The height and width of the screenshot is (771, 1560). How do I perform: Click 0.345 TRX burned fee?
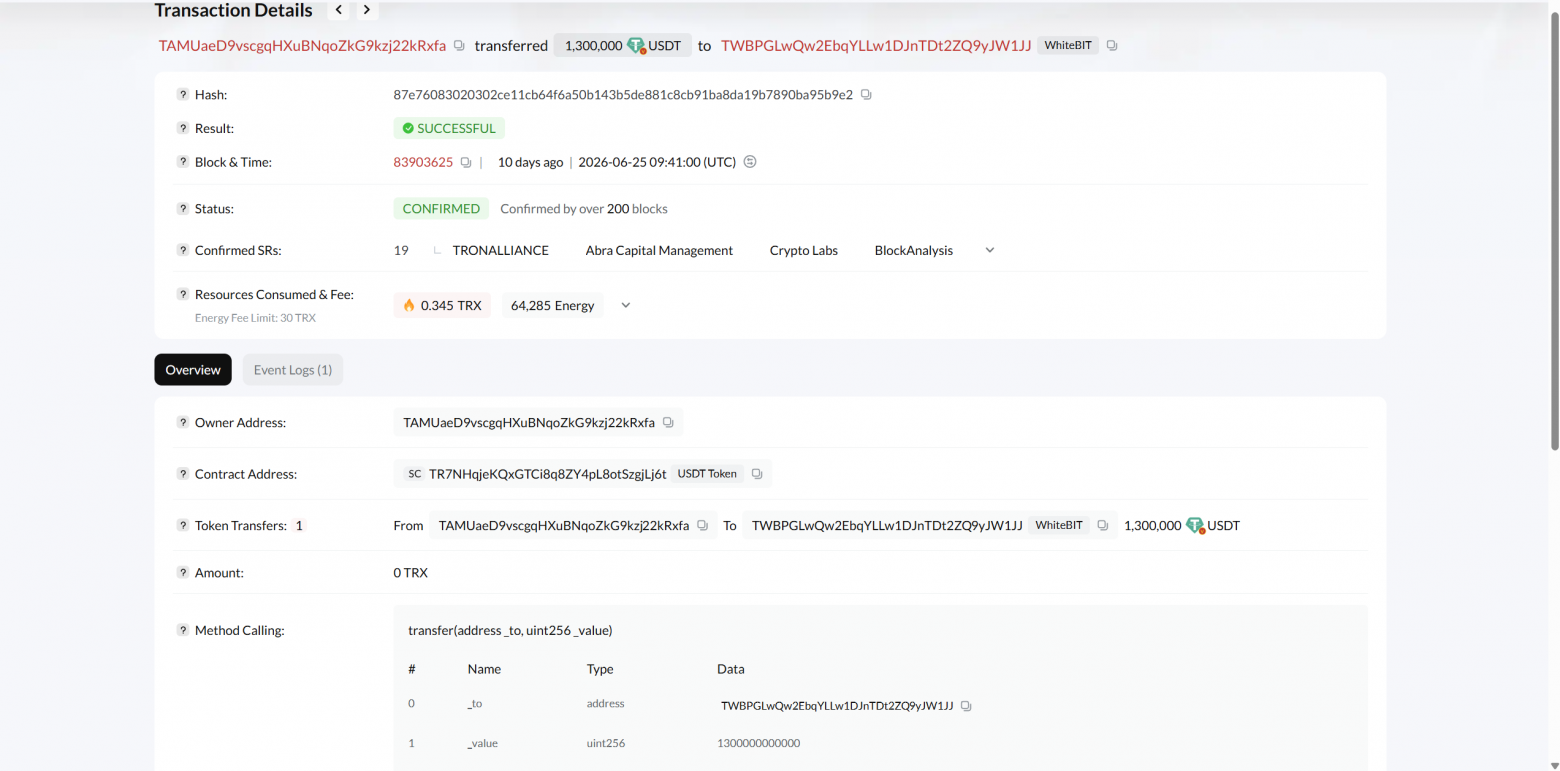[x=442, y=305]
